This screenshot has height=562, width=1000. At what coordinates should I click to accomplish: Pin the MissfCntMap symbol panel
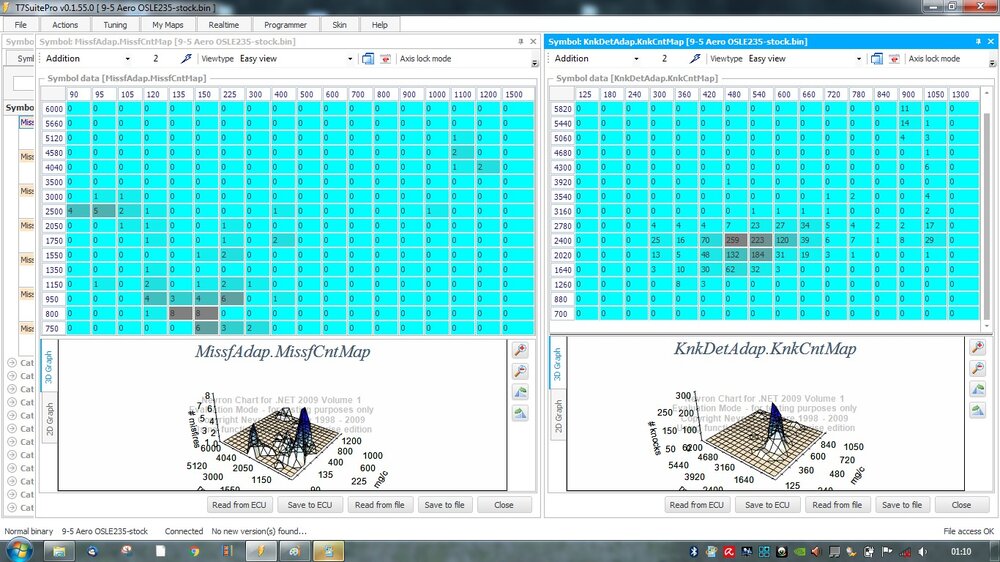pyautogui.click(x=520, y=41)
